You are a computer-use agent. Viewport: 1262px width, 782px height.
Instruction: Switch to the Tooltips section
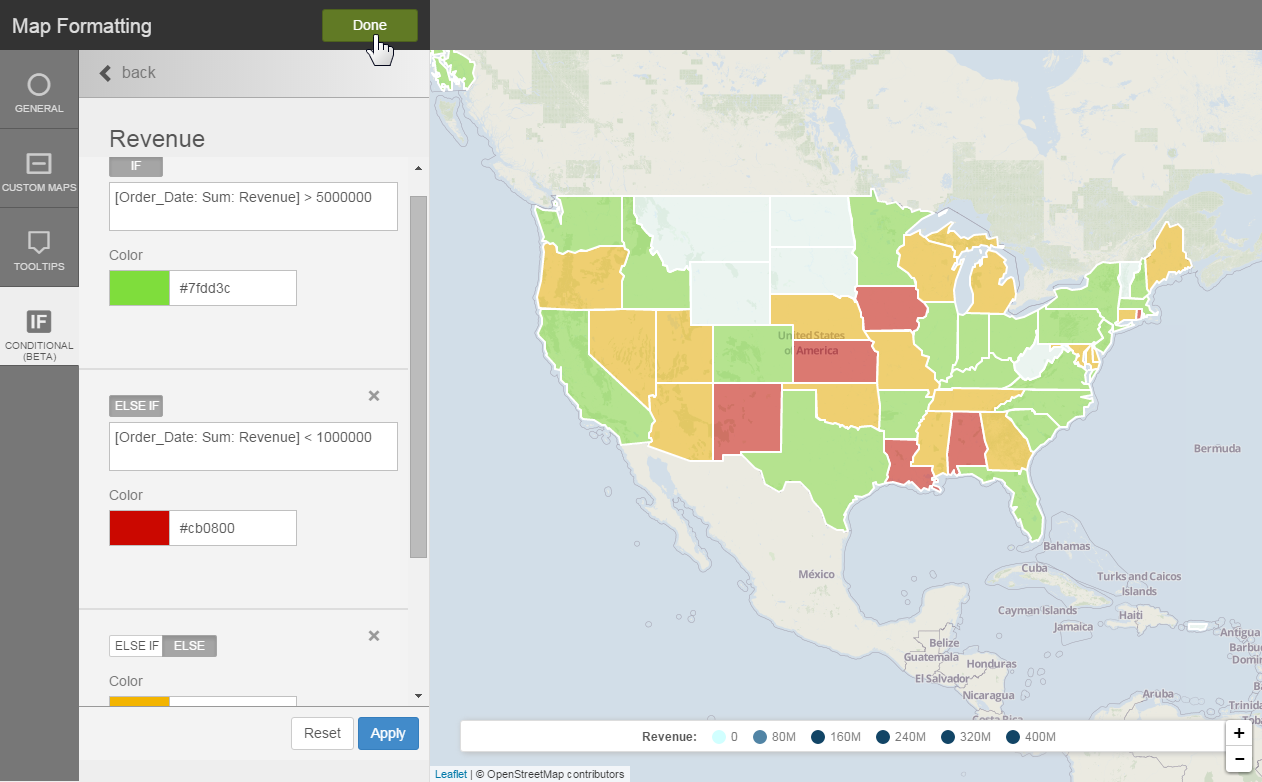[x=39, y=249]
